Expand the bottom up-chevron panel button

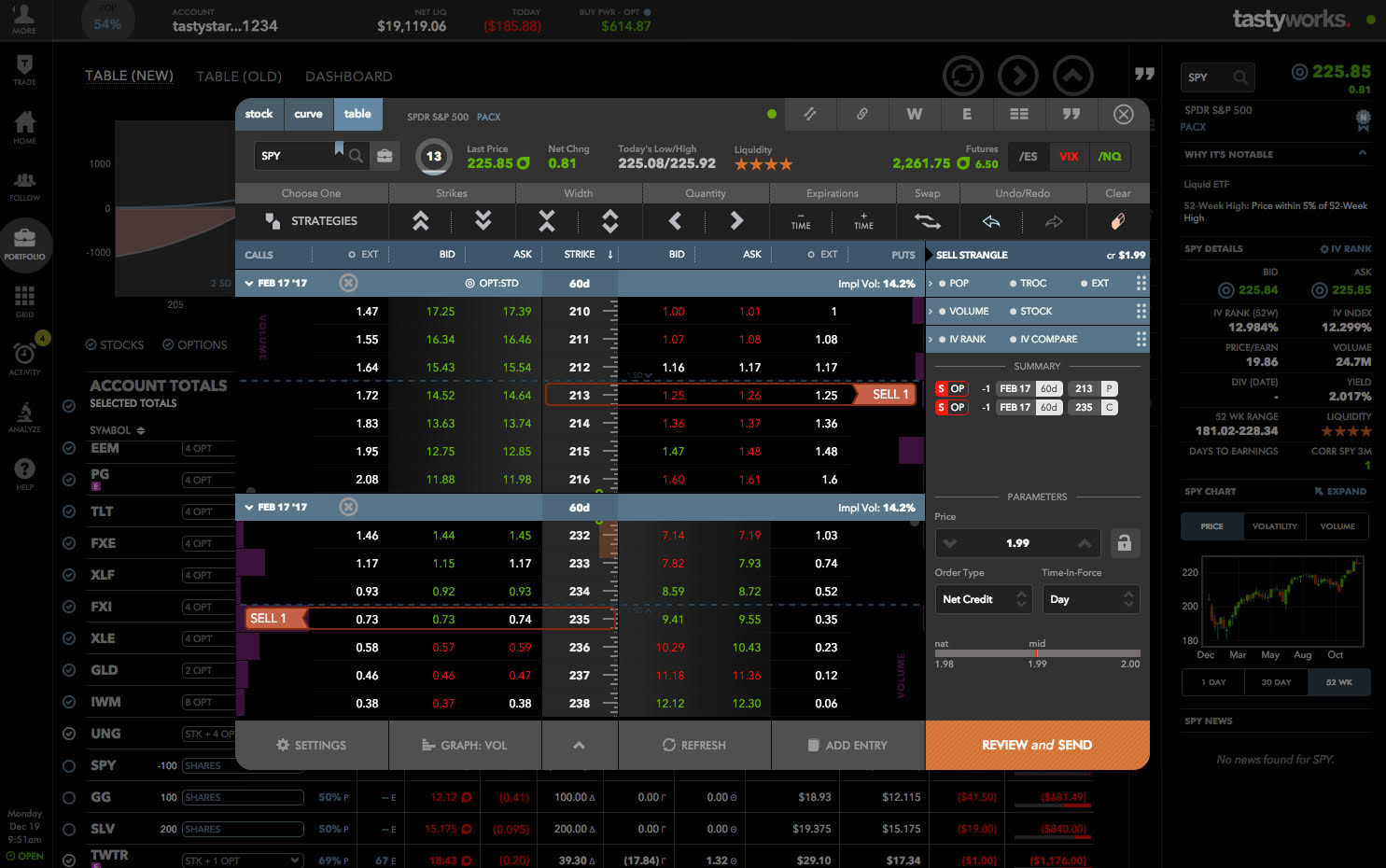[579, 745]
